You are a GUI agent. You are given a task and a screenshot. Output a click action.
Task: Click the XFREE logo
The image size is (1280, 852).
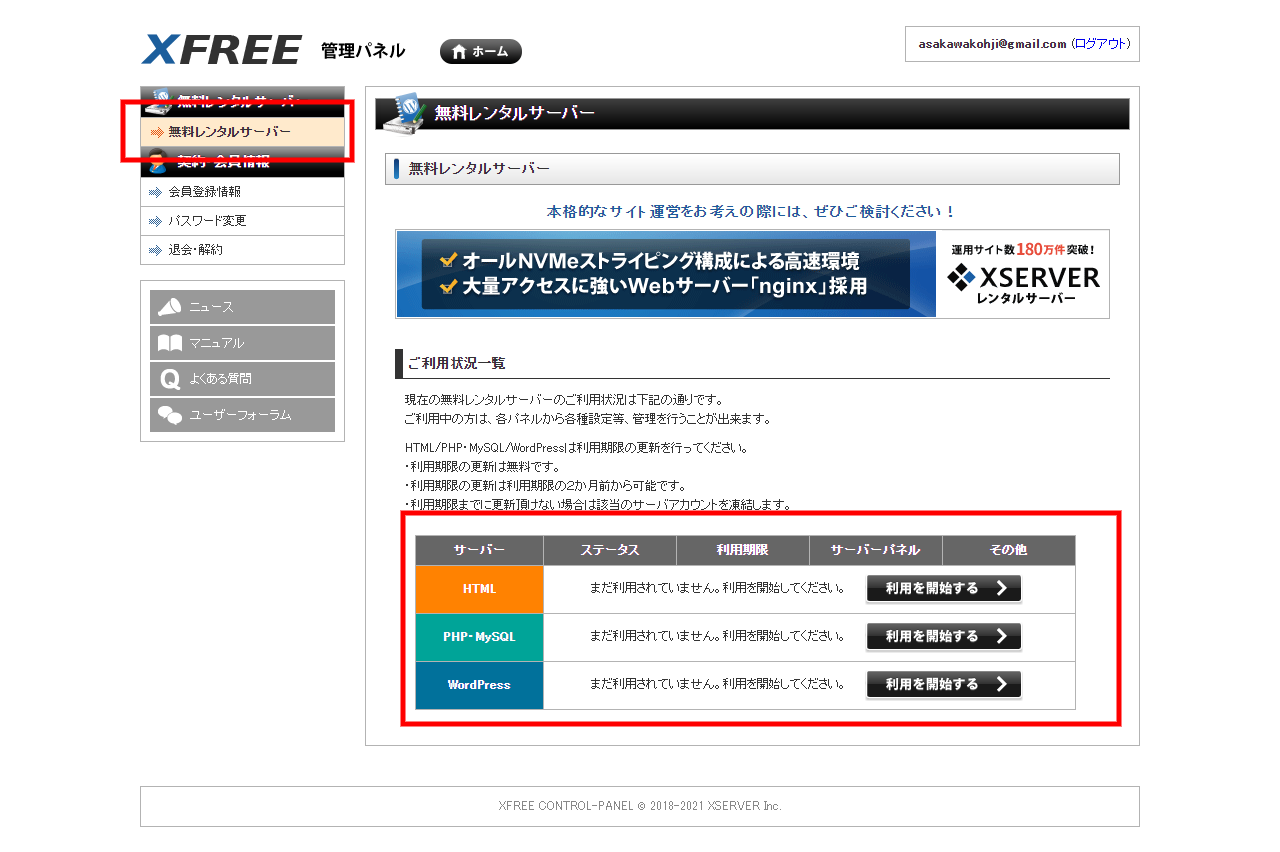[x=221, y=50]
